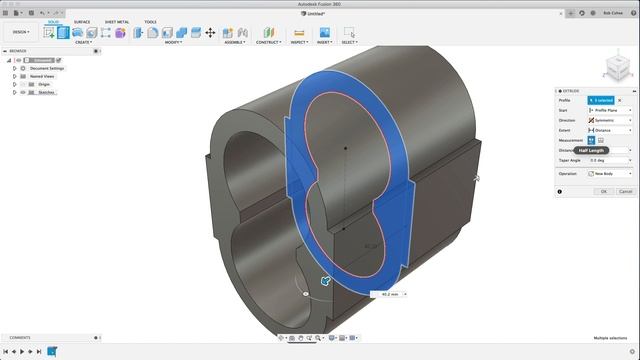Image resolution: width=640 pixels, height=360 pixels.
Task: Toggle visibility of Origin folder
Action: [x=23, y=84]
